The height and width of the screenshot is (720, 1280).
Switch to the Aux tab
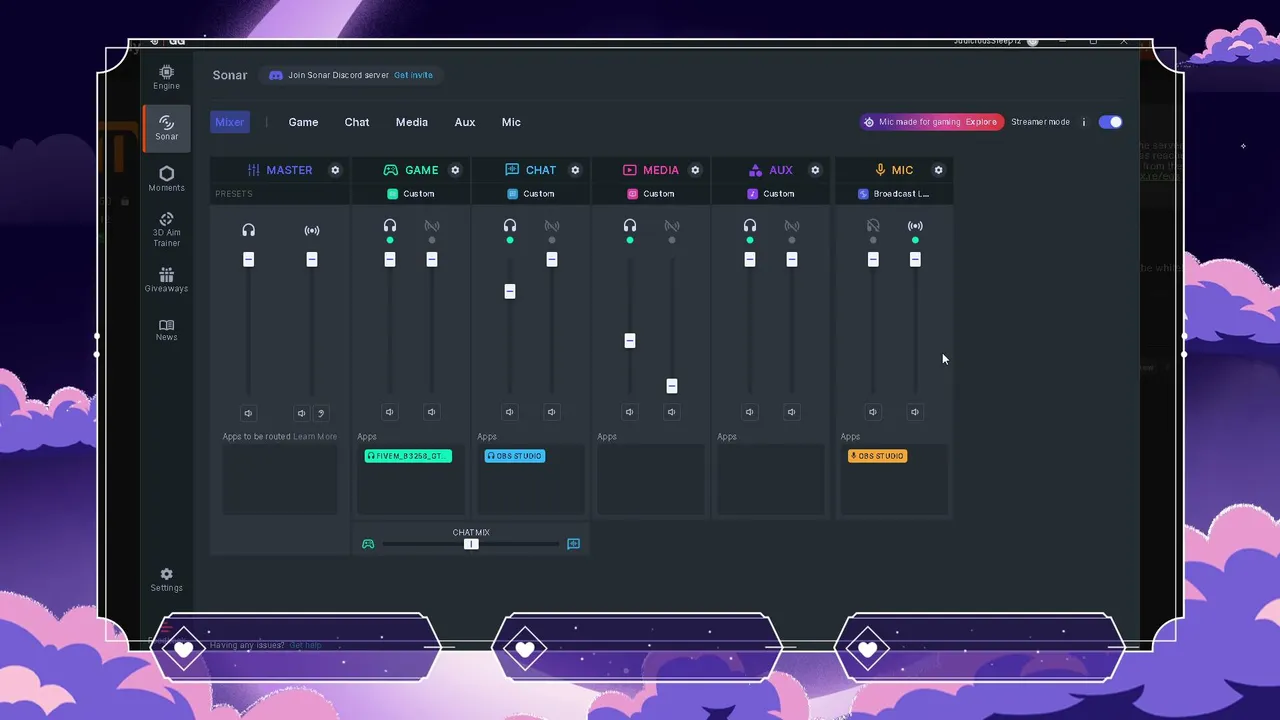(465, 122)
